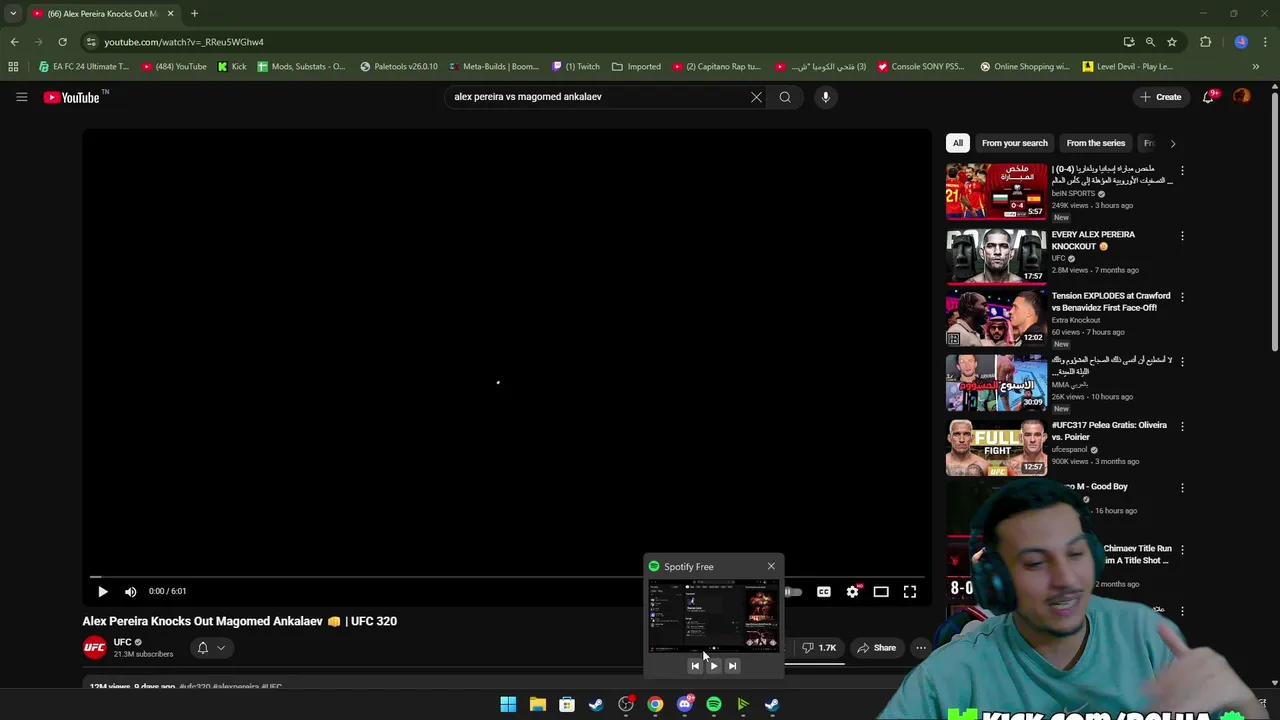Screen dimensions: 1280x720
Task: Go to previous track in Spotify preview
Action: [x=695, y=666]
